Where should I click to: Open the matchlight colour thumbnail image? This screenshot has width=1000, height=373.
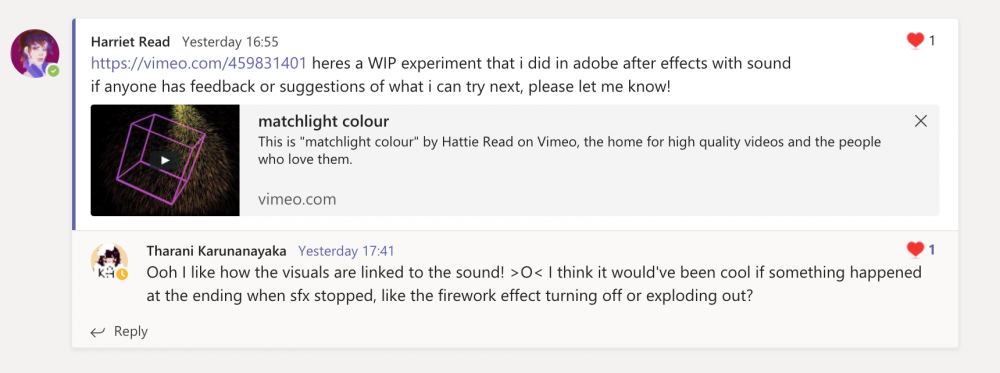pos(165,160)
